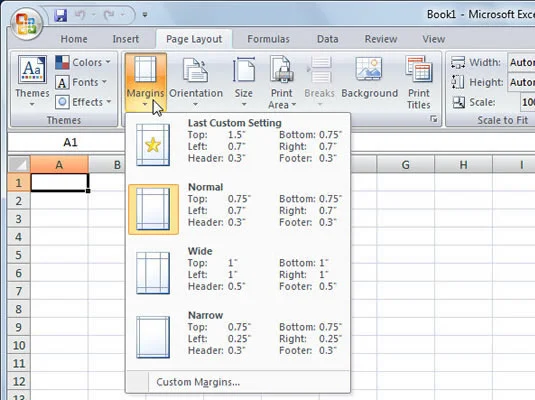Open the paper Size menu
The image size is (535, 400).
tap(244, 82)
